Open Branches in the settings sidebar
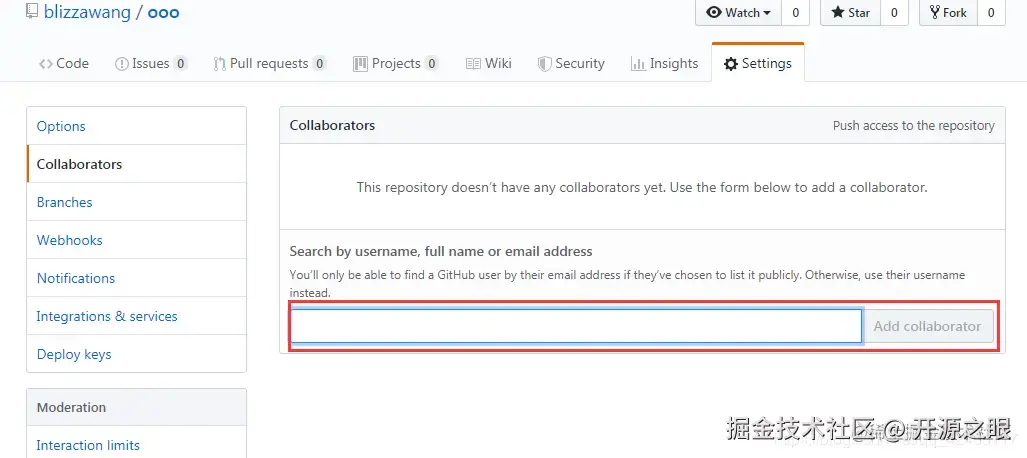Image resolution: width=1027 pixels, height=458 pixels. [136, 202]
